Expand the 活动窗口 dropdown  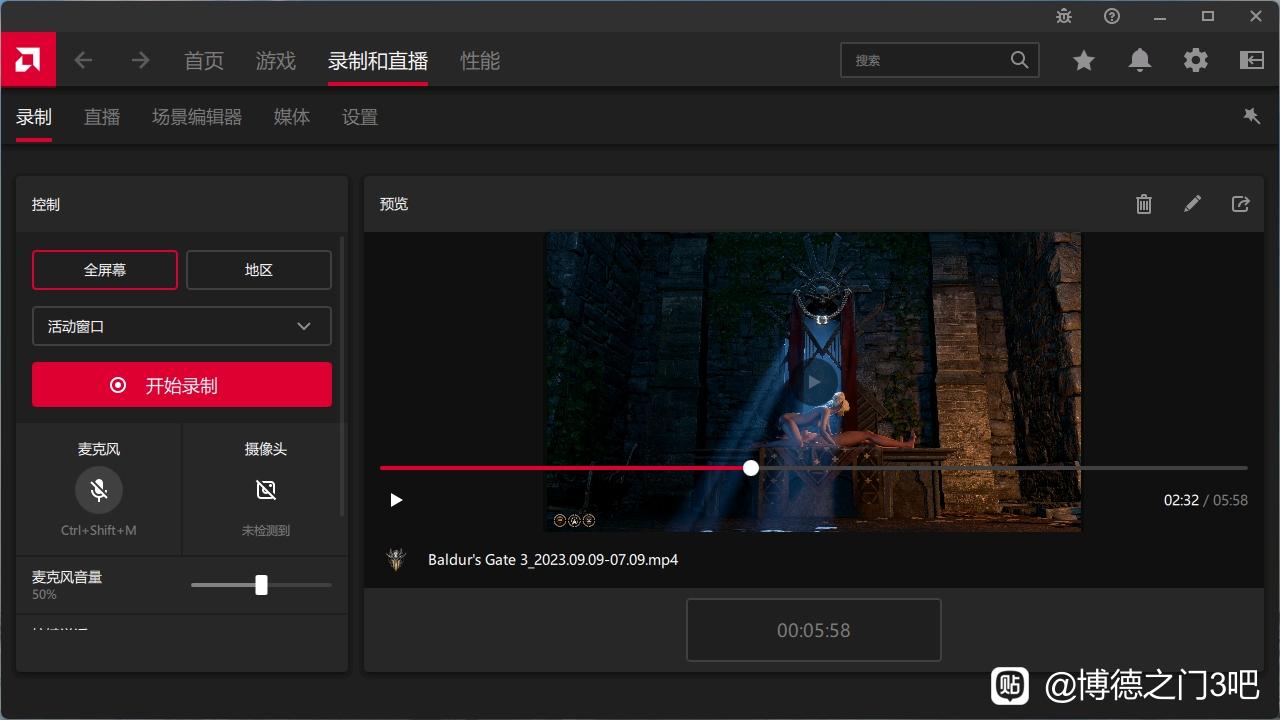click(x=182, y=326)
